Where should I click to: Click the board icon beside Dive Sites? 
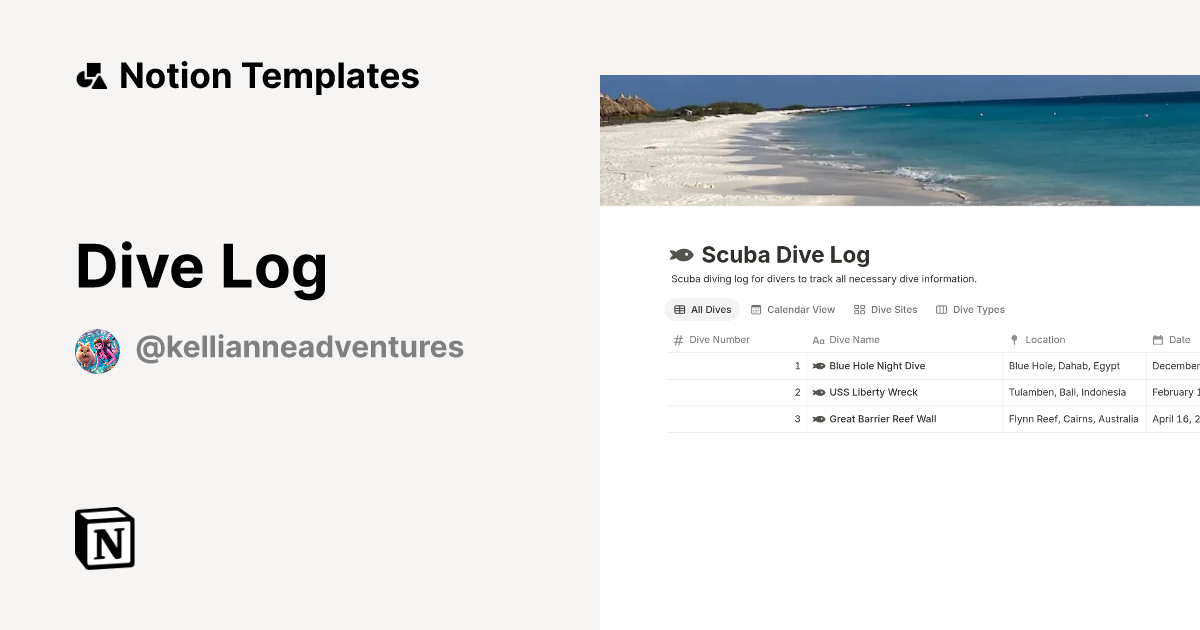[x=859, y=309]
